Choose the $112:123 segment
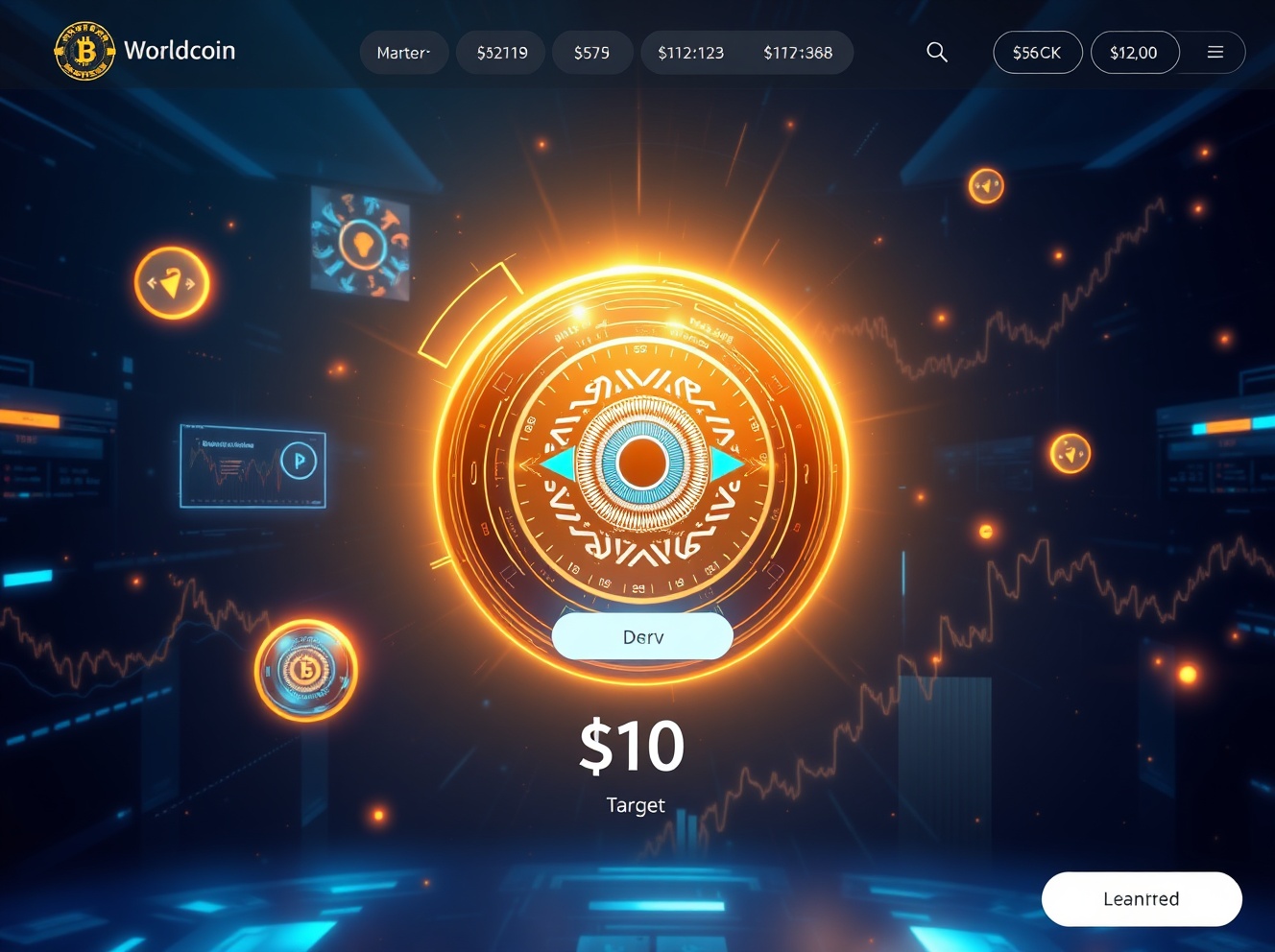Viewport: 1275px width, 952px height. 691,53
